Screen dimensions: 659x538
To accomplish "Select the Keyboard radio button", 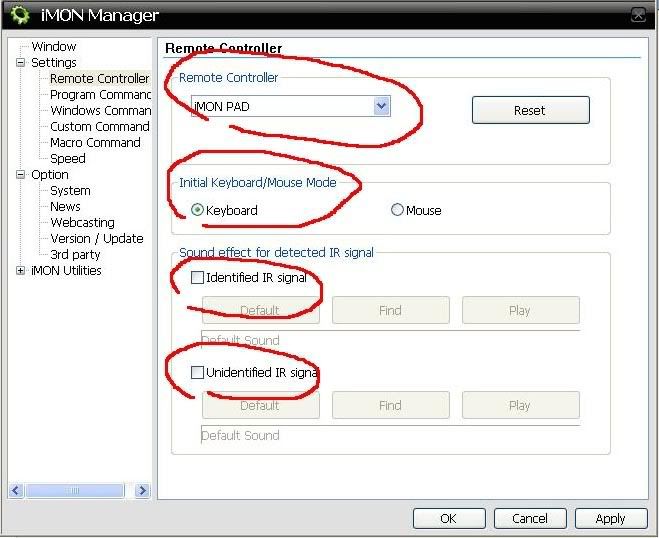I will pyautogui.click(x=197, y=210).
